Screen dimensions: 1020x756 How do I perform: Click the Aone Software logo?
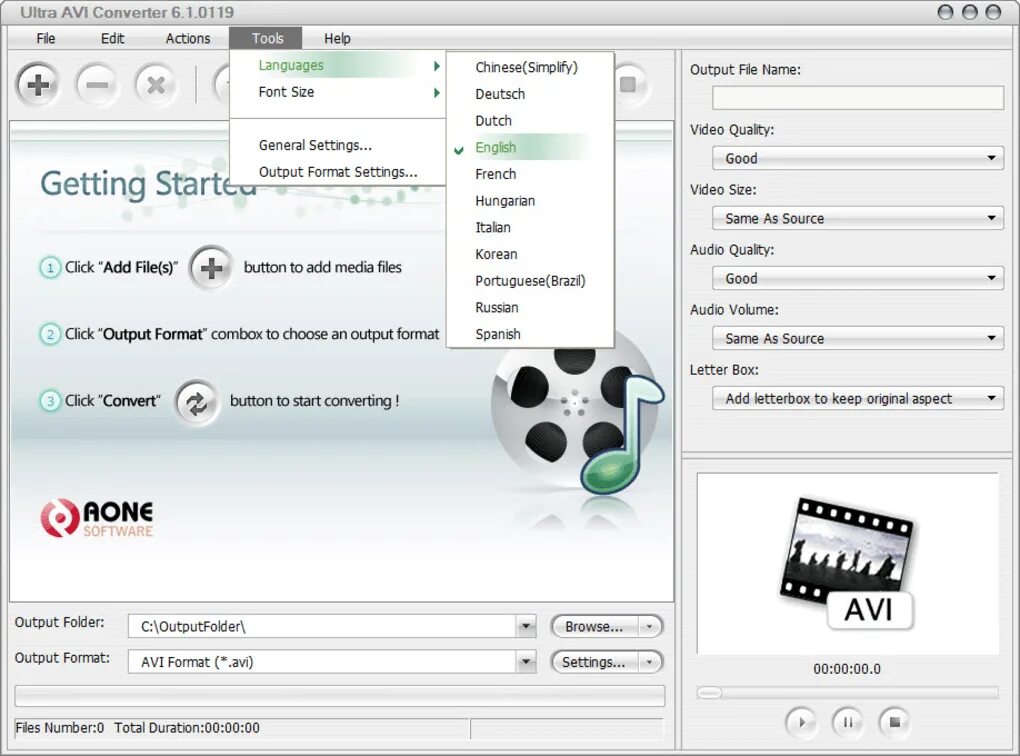pos(97,519)
